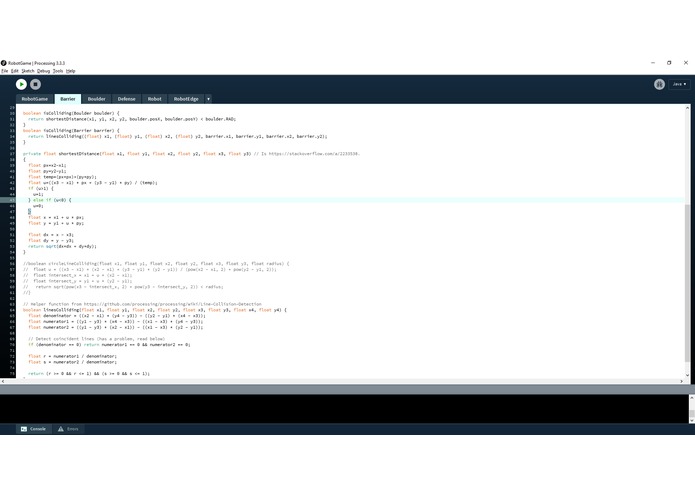Viewport: 695px width, 494px height.
Task: Click the 'return sqrt(dx*dx + dy*dy);' line
Action: click(x=62, y=246)
